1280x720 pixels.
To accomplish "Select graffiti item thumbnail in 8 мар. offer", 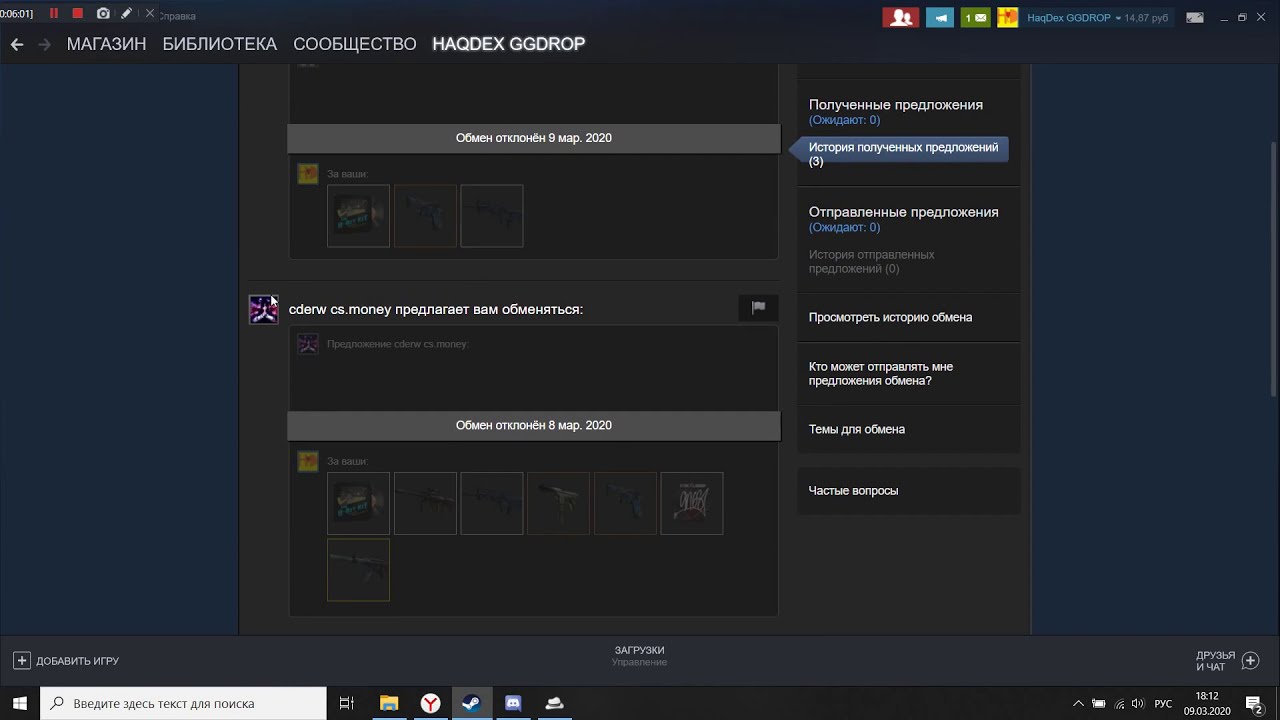I will click(x=691, y=503).
